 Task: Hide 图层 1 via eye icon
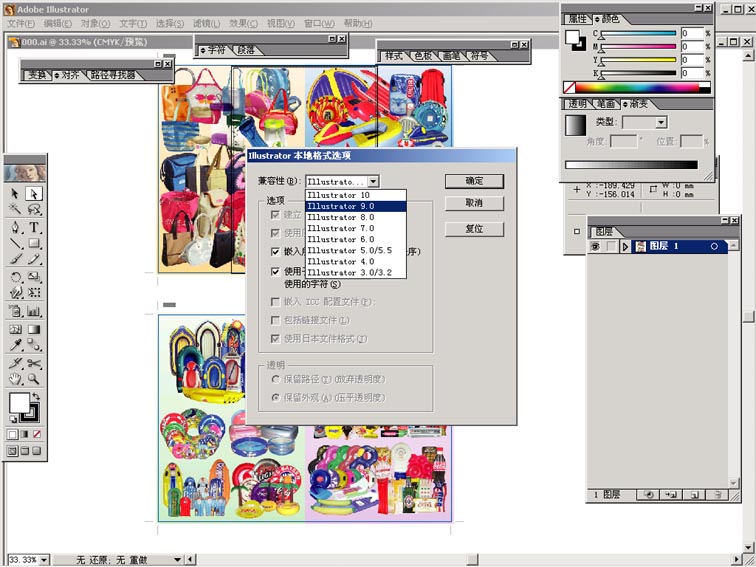click(595, 246)
